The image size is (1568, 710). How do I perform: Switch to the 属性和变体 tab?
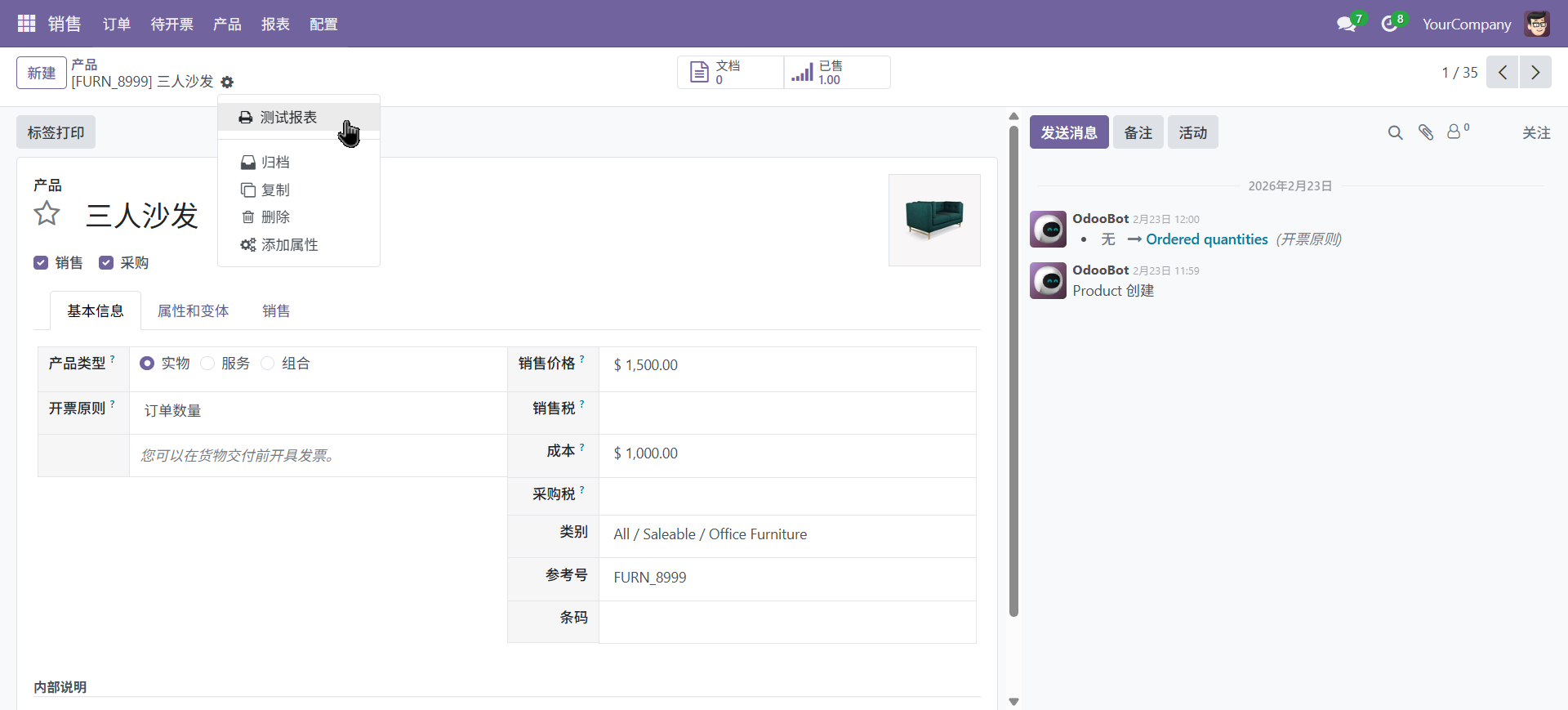coord(193,311)
